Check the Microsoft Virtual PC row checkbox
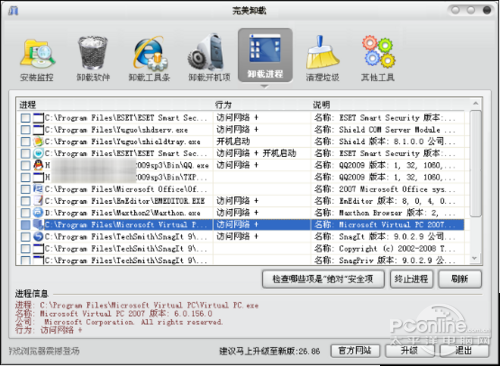 click(x=25, y=225)
